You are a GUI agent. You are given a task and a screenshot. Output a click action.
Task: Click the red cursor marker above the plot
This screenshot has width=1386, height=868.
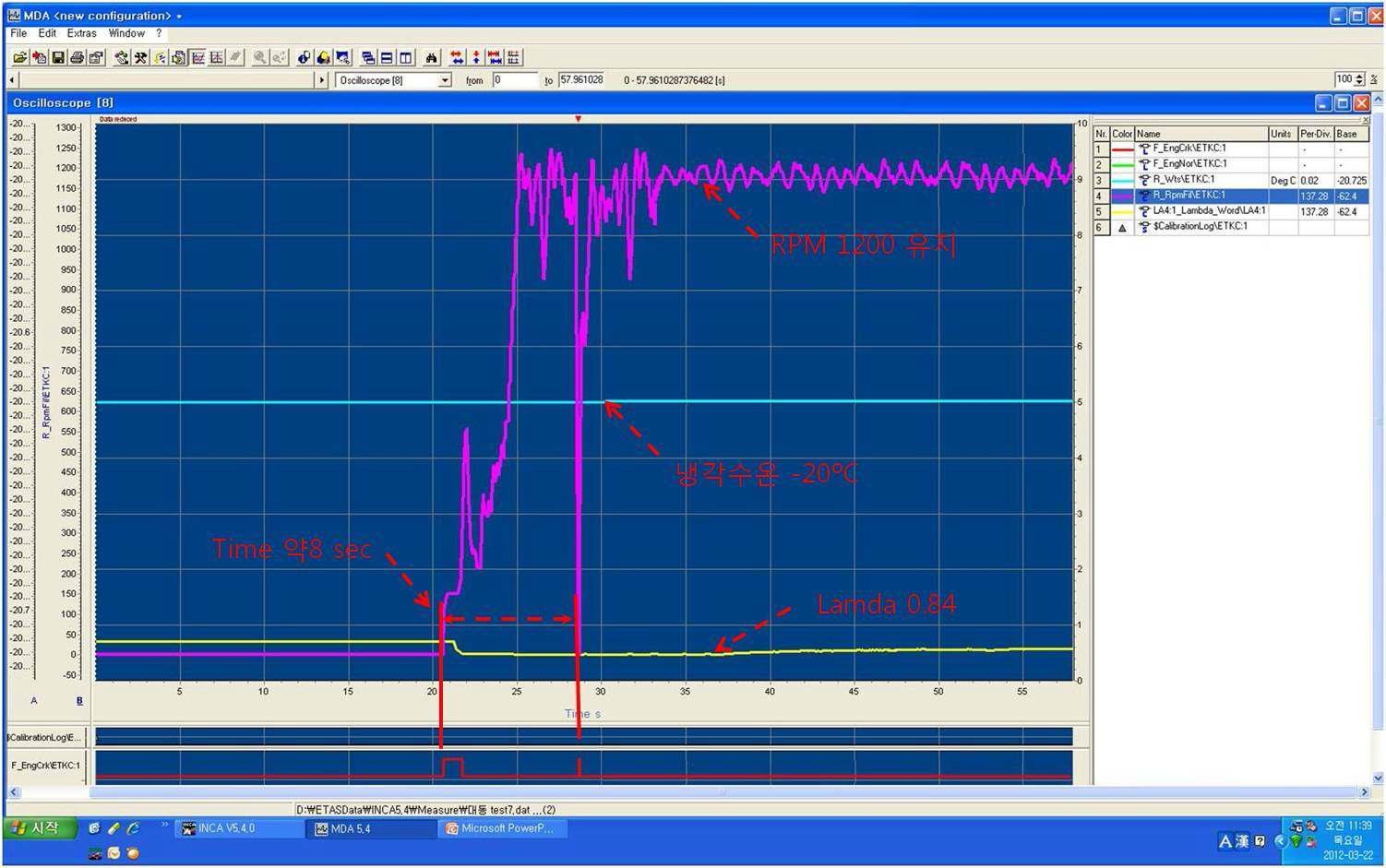(x=578, y=119)
